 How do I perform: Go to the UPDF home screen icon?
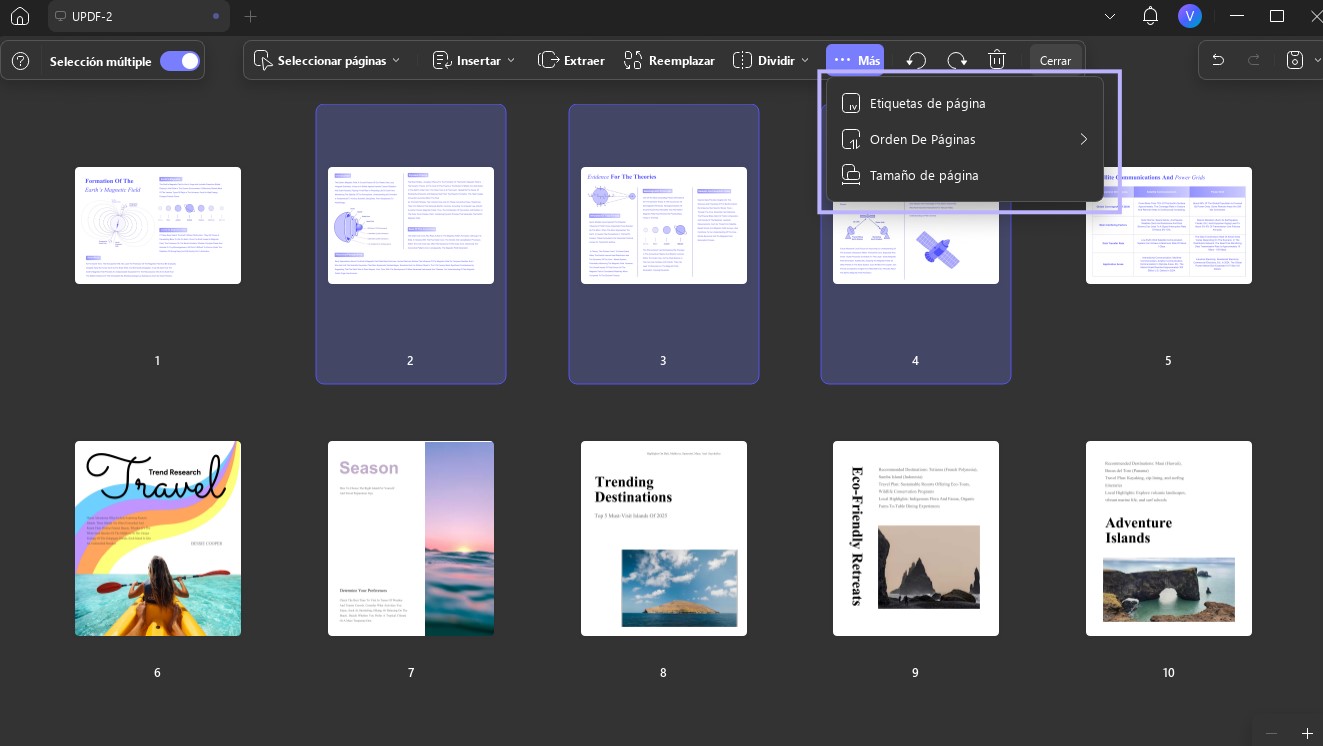[20, 16]
